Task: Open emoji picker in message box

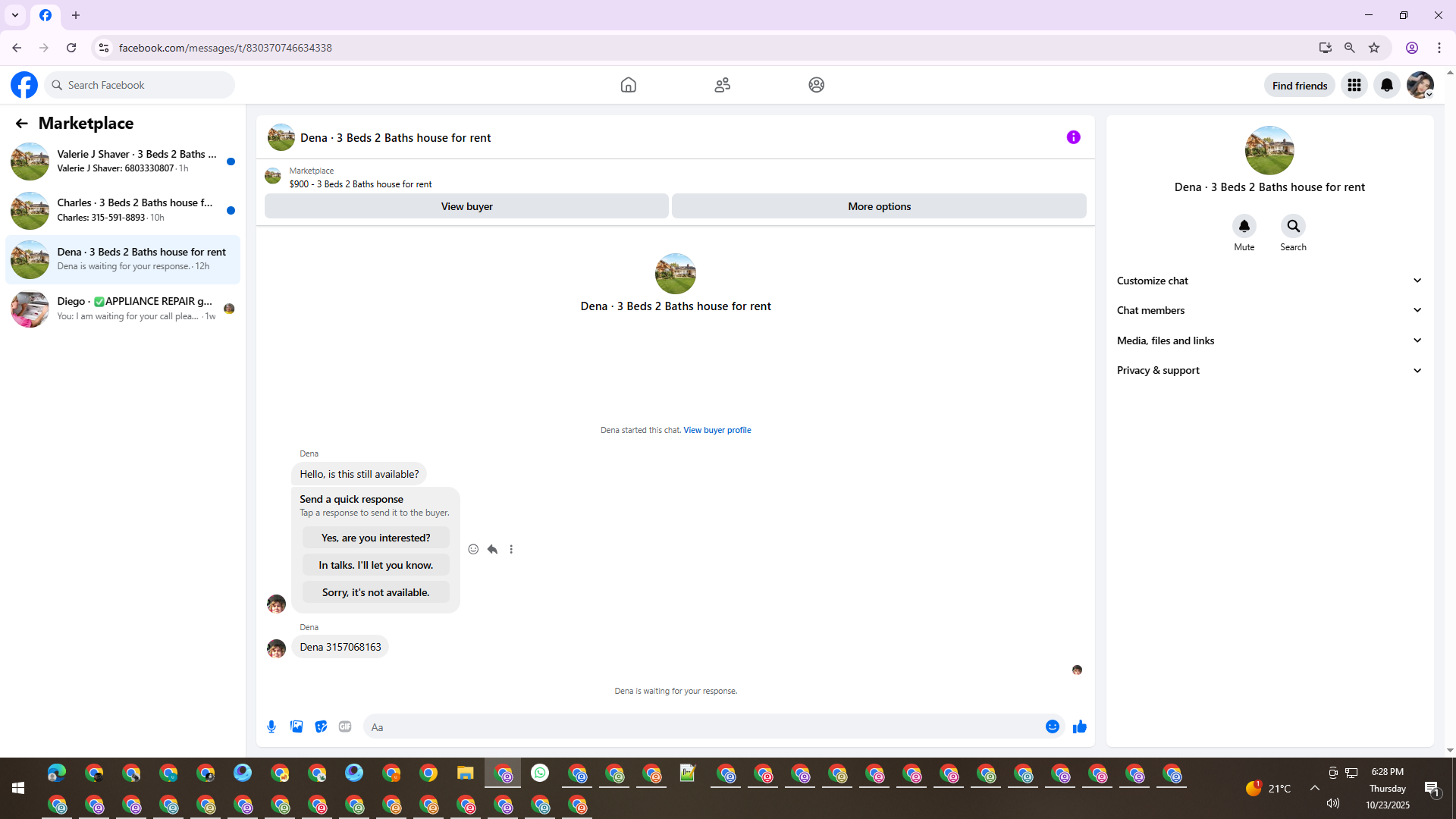Action: [x=1053, y=726]
